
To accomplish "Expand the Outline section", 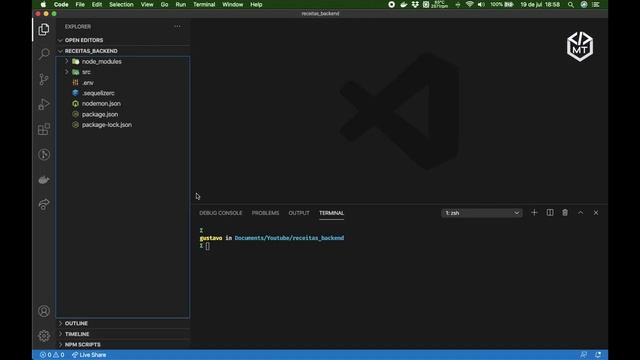I will pos(76,323).
